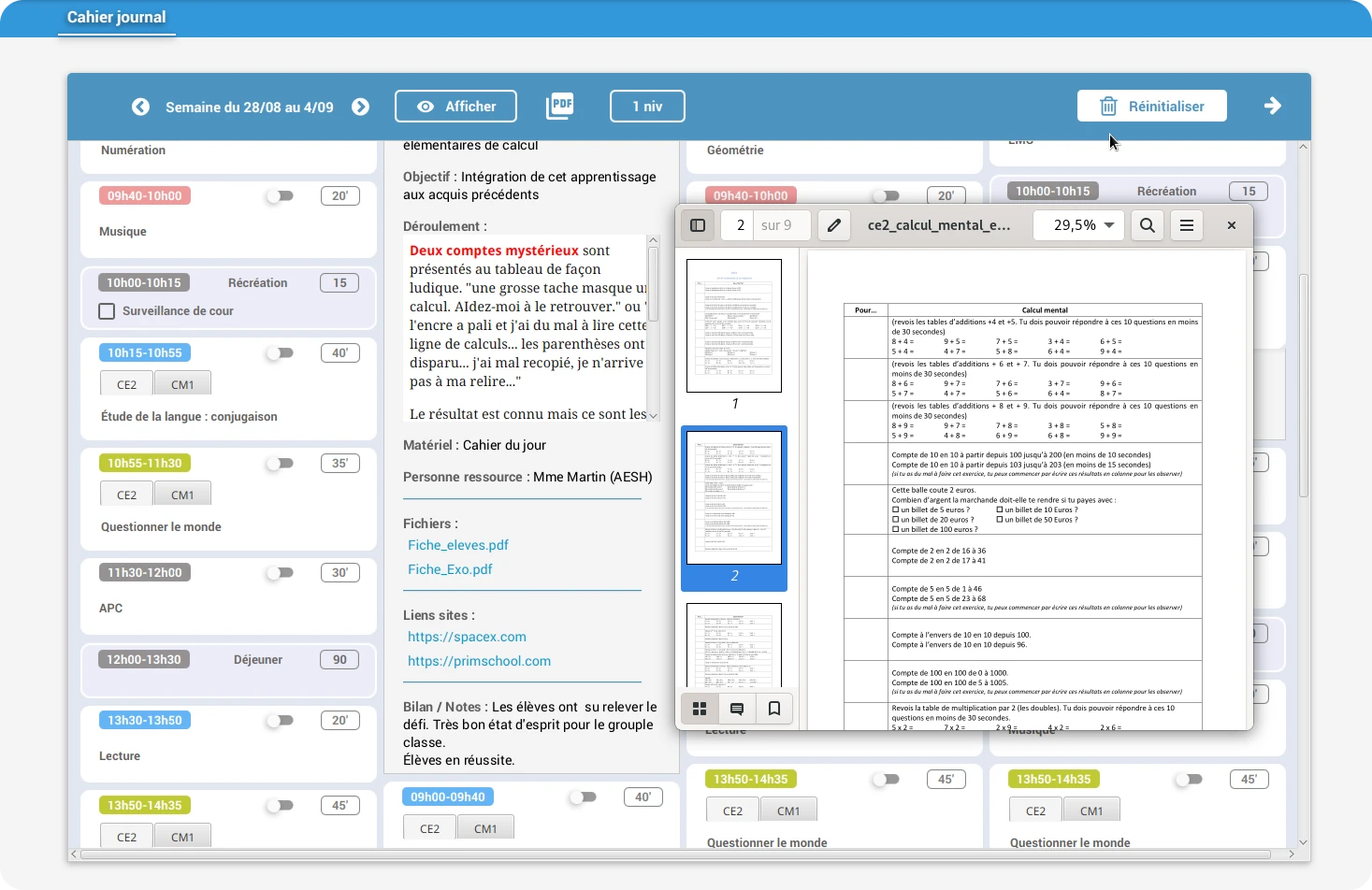The image size is (1372, 890).
Task: Click the ce2_calcul_mental PDF file title
Action: (939, 225)
